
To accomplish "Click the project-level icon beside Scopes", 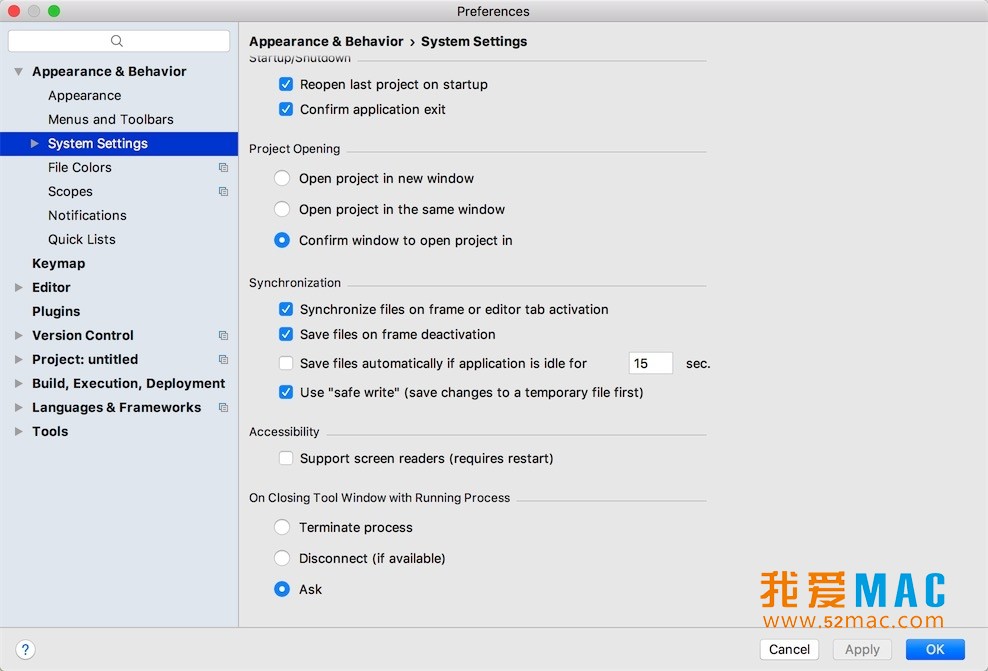I will pos(223,192).
